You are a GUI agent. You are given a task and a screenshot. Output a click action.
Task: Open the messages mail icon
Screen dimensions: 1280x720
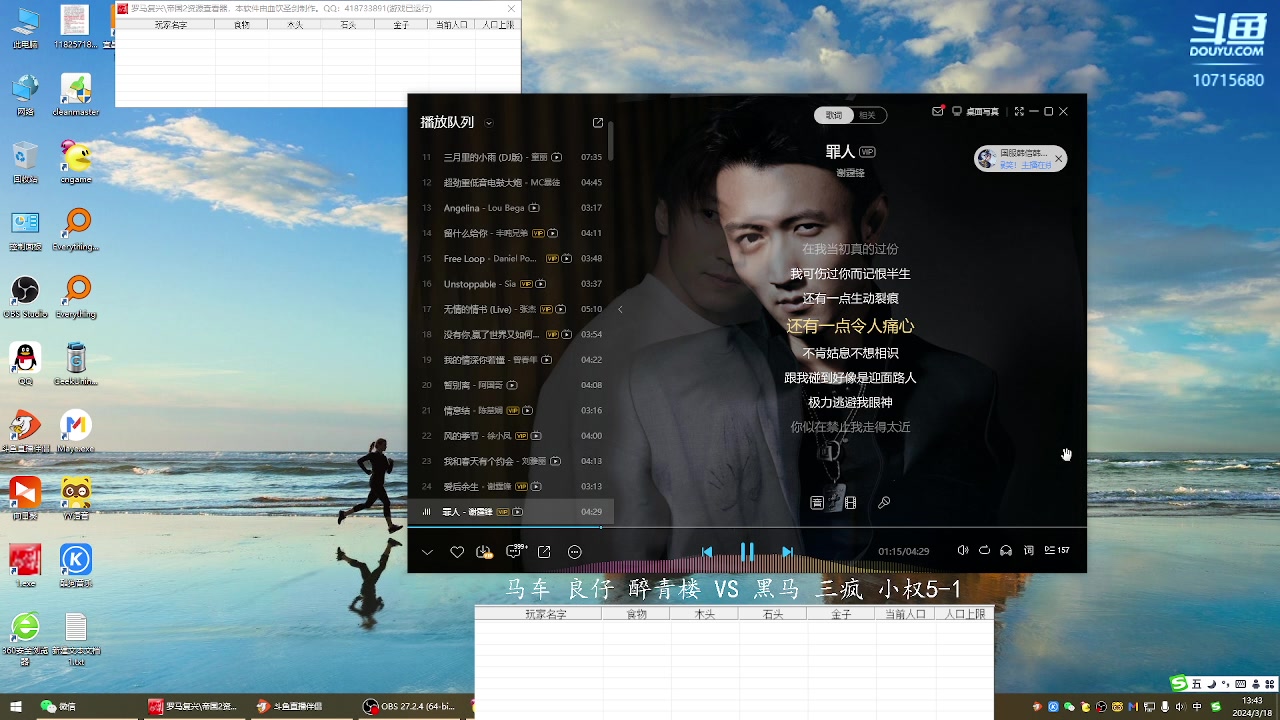coord(938,112)
